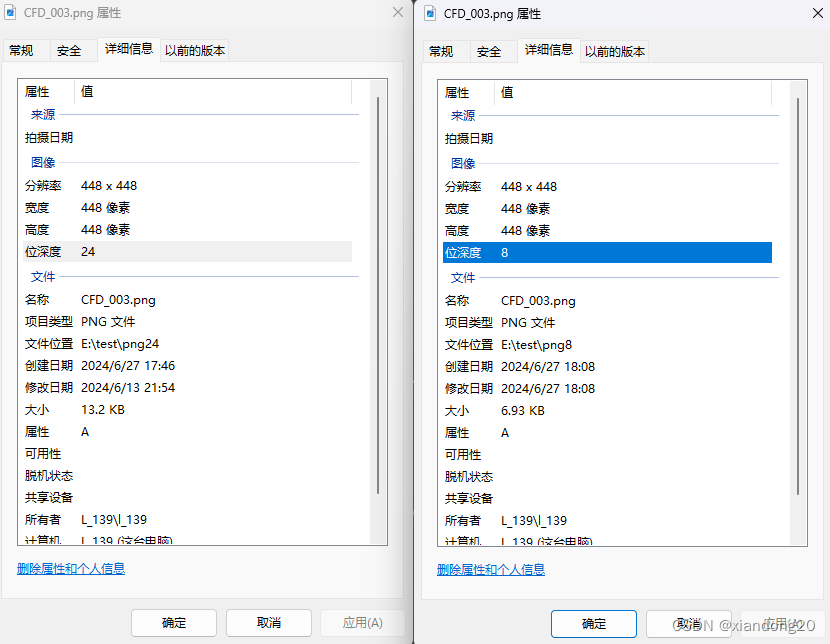Click 删除属性和个人信息 link in right window

(491, 570)
